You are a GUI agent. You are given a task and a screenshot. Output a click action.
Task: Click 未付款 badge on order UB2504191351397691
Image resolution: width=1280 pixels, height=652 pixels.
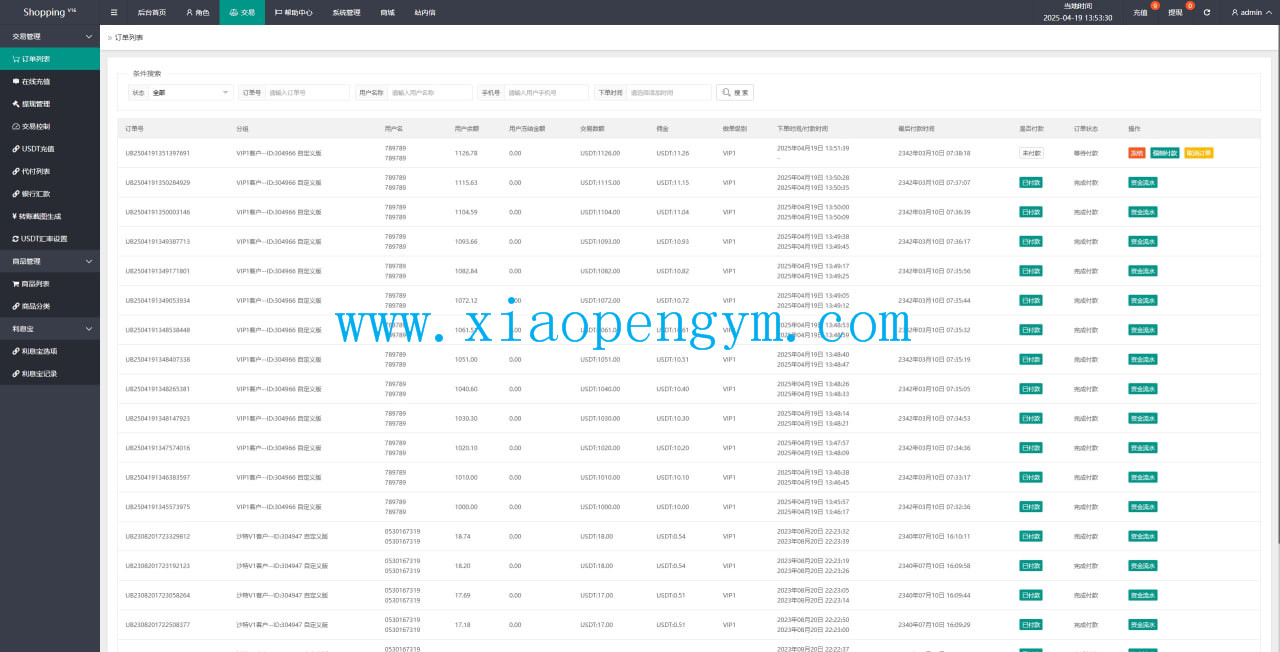click(x=1031, y=153)
